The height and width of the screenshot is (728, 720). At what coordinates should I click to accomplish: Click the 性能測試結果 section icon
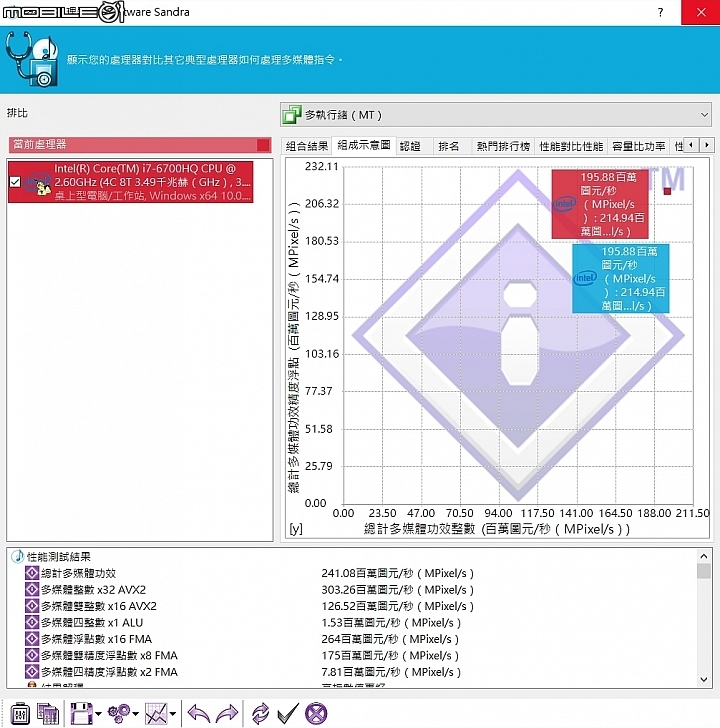point(18,556)
